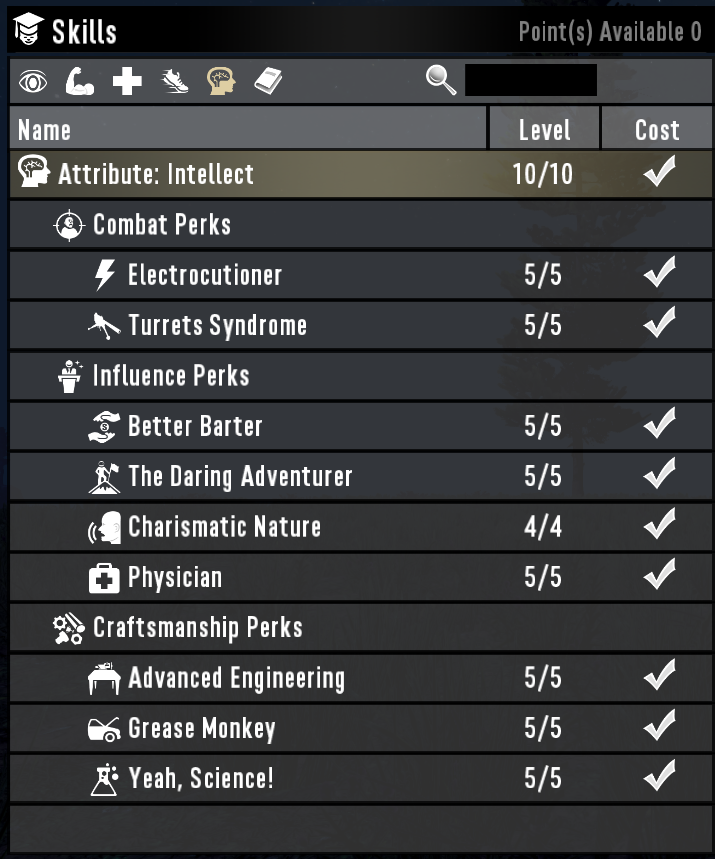Click the Skills graduation cap icon
This screenshot has width=715, height=859.
[x=28, y=30]
